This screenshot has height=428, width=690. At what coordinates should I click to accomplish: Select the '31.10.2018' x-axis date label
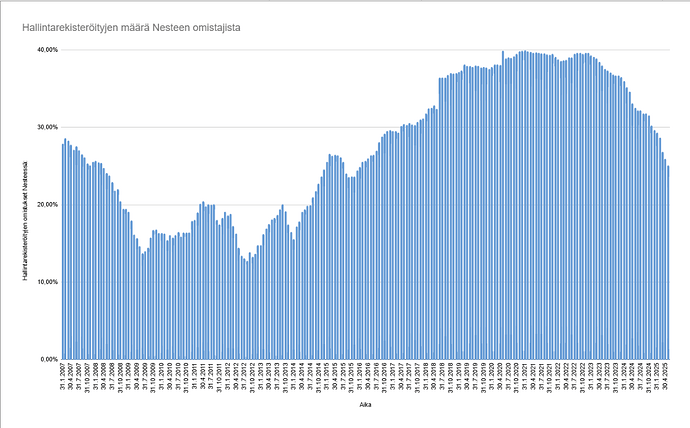click(451, 378)
